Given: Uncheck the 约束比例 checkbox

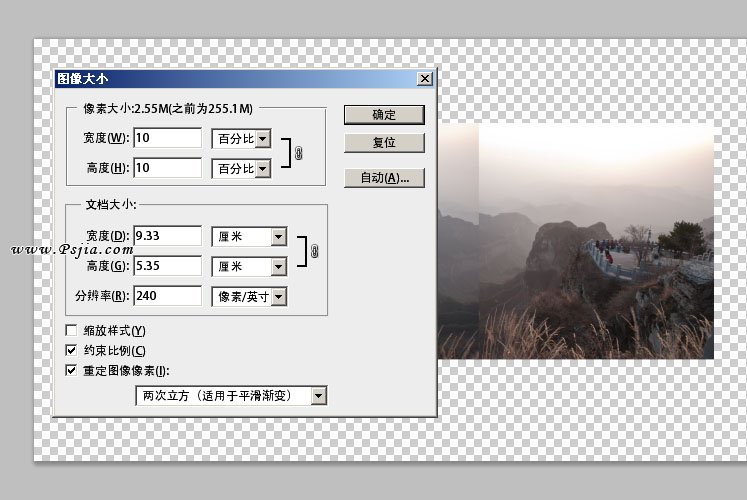Looking at the screenshot, I should [x=71, y=350].
